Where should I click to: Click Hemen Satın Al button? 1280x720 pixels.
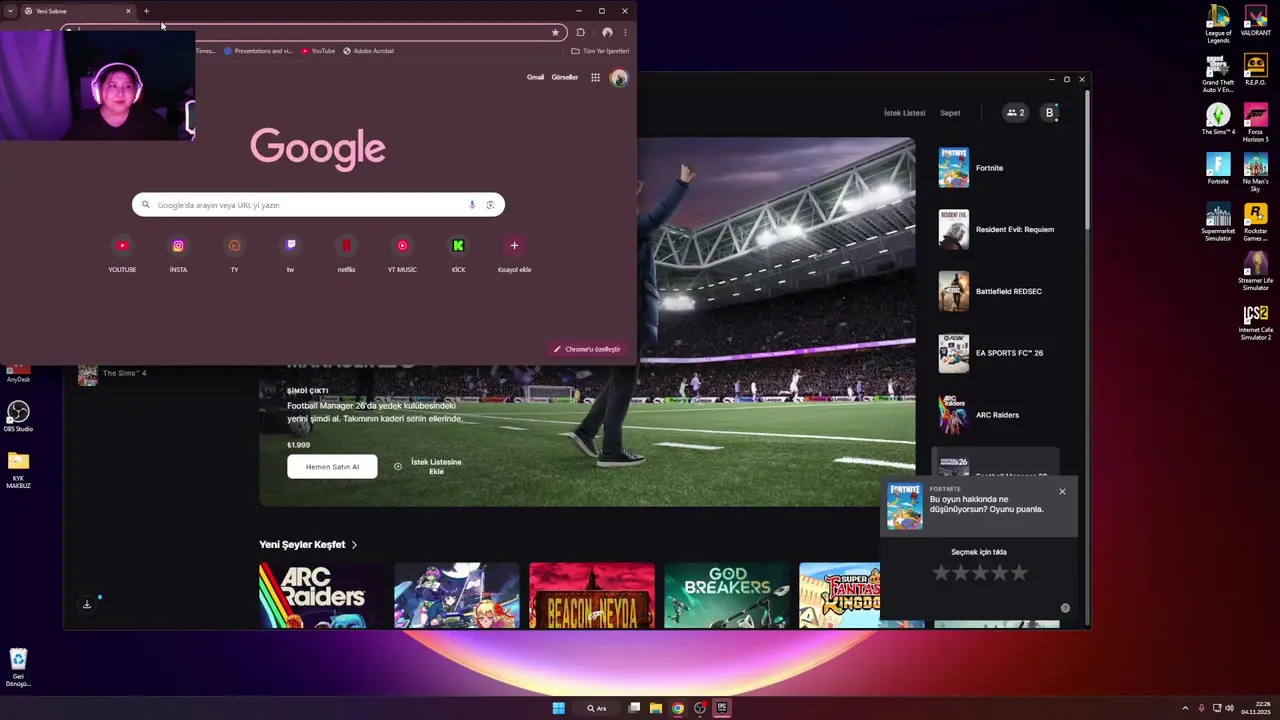point(332,467)
